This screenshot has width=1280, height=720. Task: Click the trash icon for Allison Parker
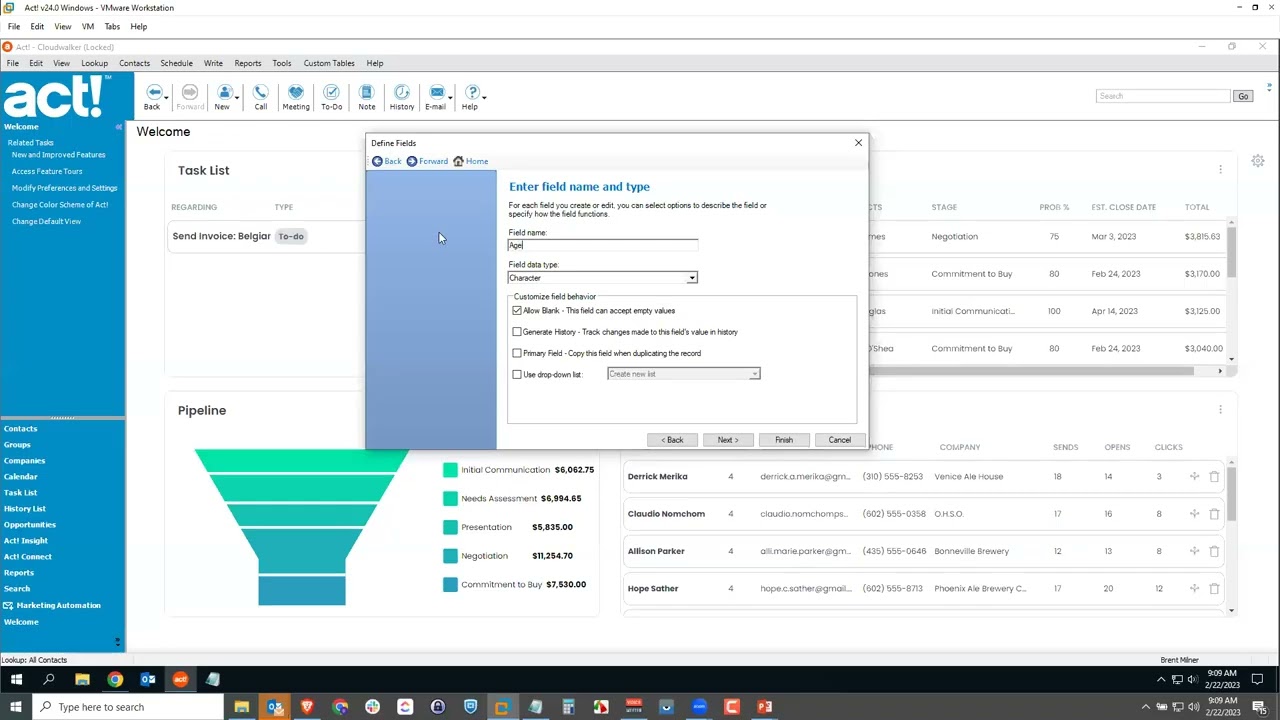[1214, 551]
